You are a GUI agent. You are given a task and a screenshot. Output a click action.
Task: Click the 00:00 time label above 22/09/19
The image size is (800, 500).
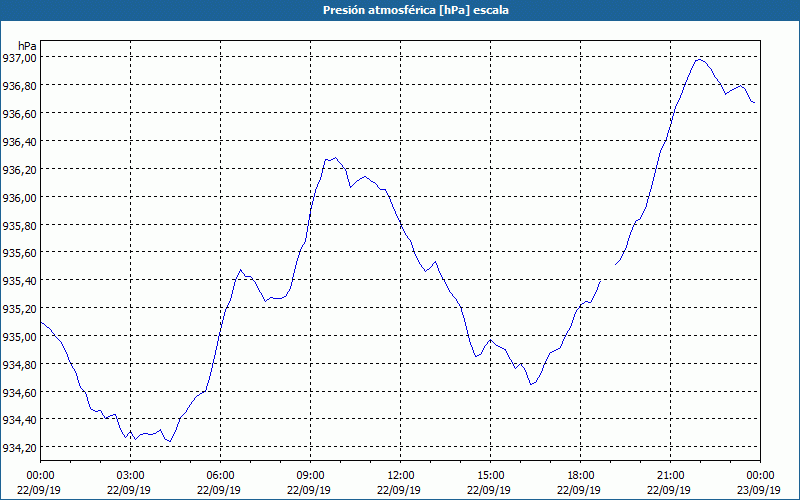40,476
